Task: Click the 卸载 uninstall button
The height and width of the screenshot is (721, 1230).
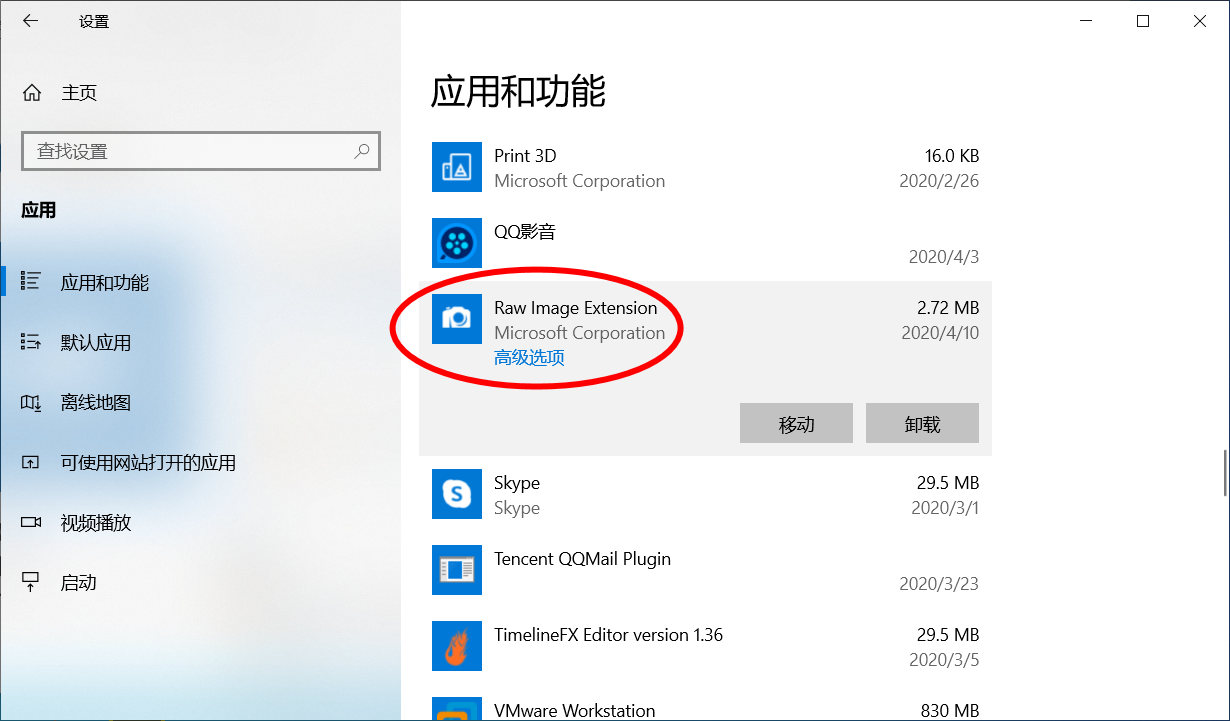Action: click(922, 423)
